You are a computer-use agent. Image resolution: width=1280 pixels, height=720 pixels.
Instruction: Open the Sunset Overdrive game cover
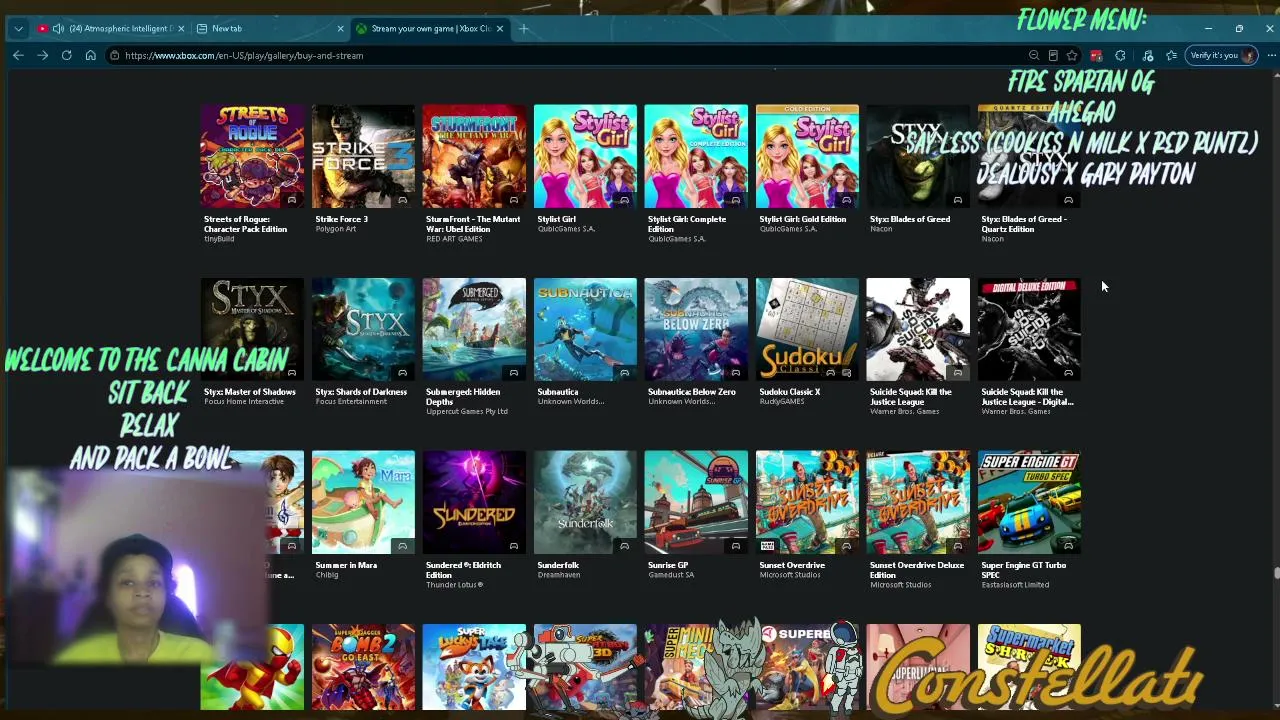tap(807, 503)
